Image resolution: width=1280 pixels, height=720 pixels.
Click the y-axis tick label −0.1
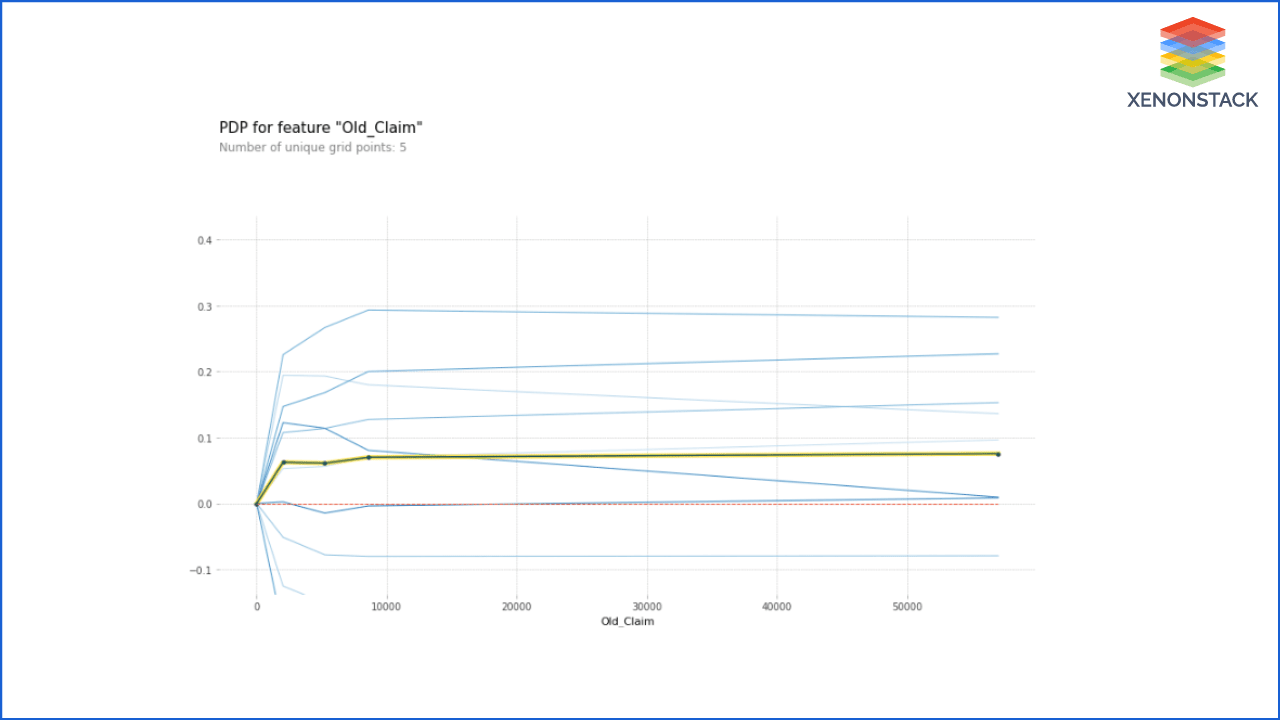[203, 570]
